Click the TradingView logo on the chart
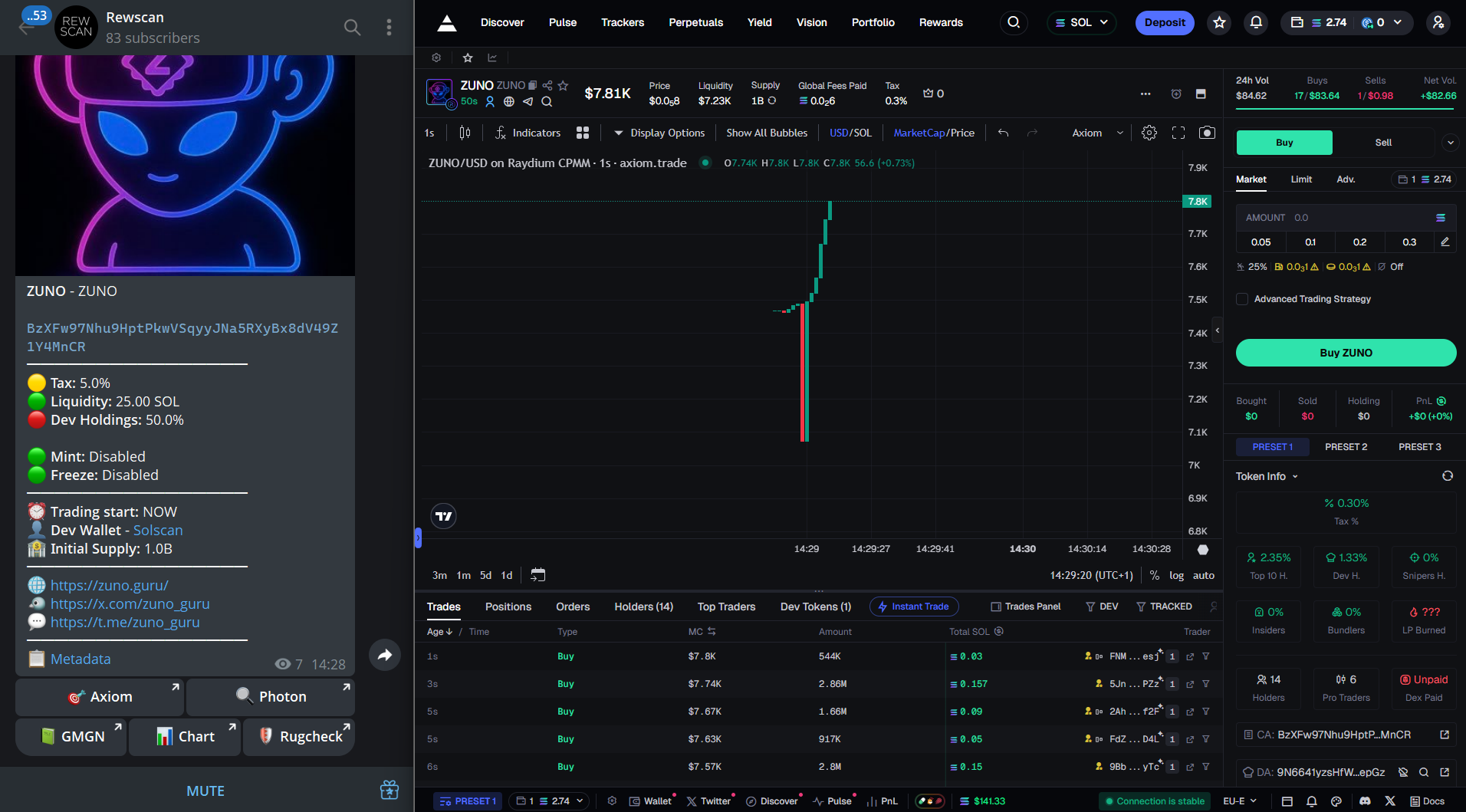This screenshot has width=1466, height=812. tap(443, 516)
